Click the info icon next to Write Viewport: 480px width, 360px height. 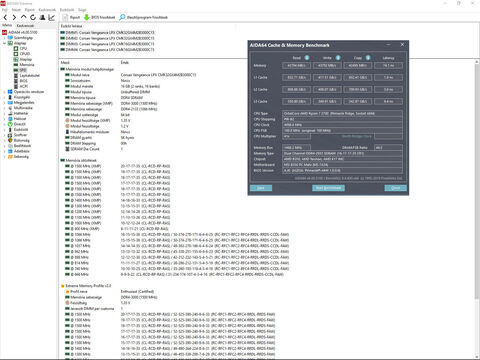tap(338, 58)
